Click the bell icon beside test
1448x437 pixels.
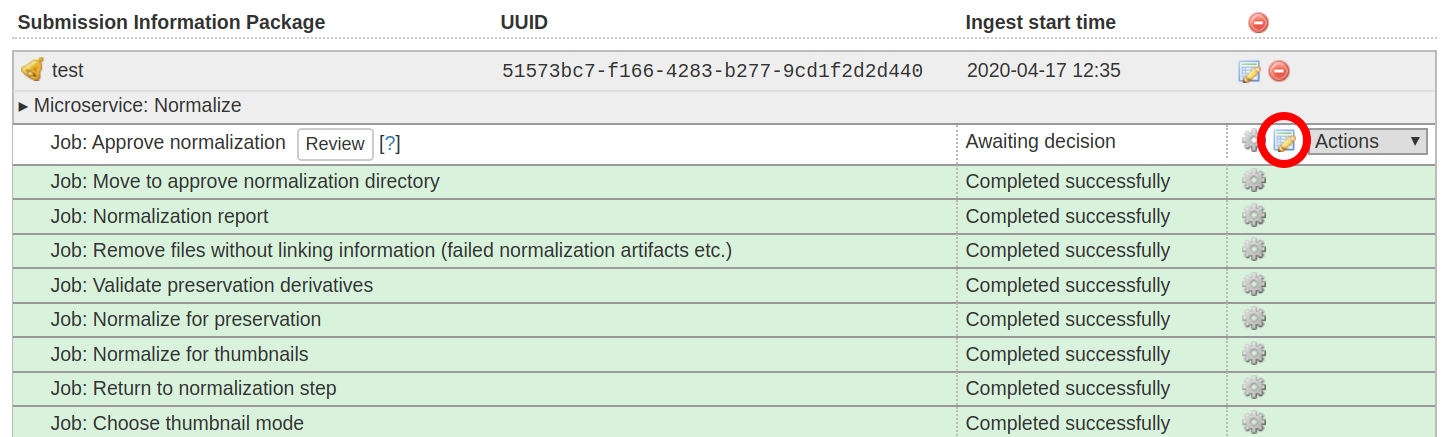(x=33, y=70)
